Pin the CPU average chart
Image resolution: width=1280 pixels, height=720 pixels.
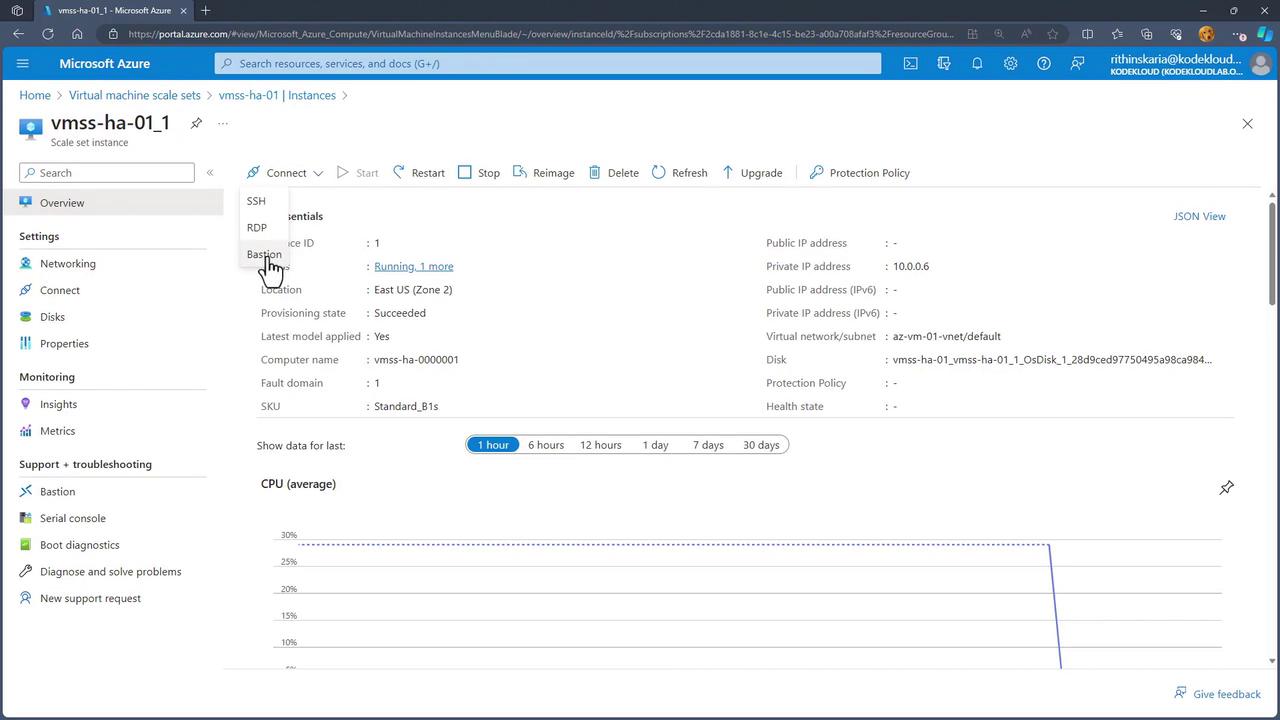tap(1226, 487)
